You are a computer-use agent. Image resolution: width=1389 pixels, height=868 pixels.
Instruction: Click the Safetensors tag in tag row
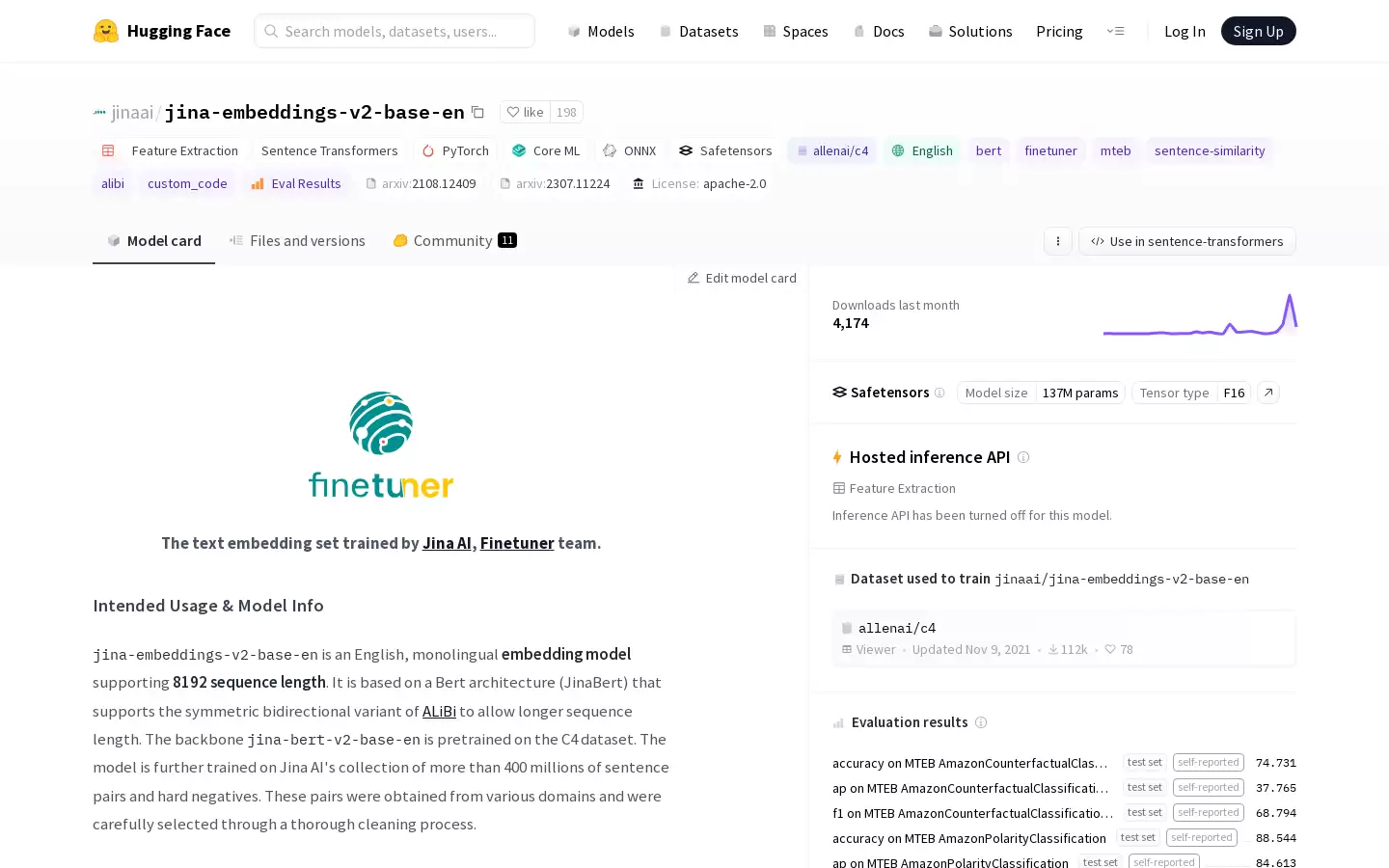click(725, 150)
